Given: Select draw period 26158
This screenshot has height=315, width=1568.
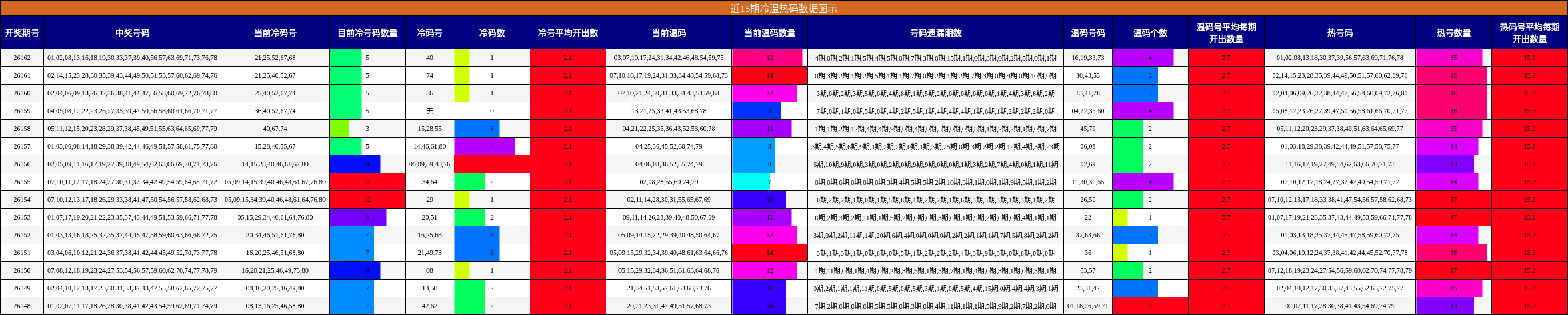Looking at the screenshot, I should click(x=22, y=129).
